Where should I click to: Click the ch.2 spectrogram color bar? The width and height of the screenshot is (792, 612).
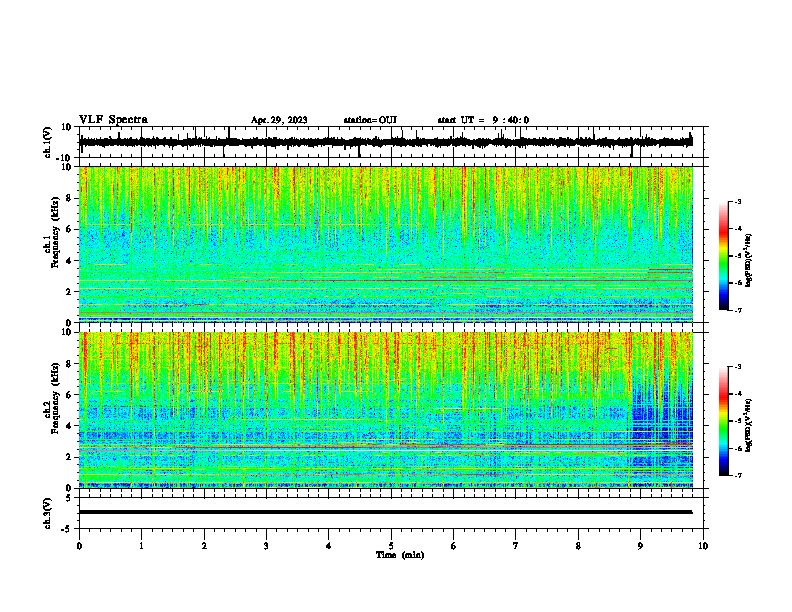click(724, 421)
